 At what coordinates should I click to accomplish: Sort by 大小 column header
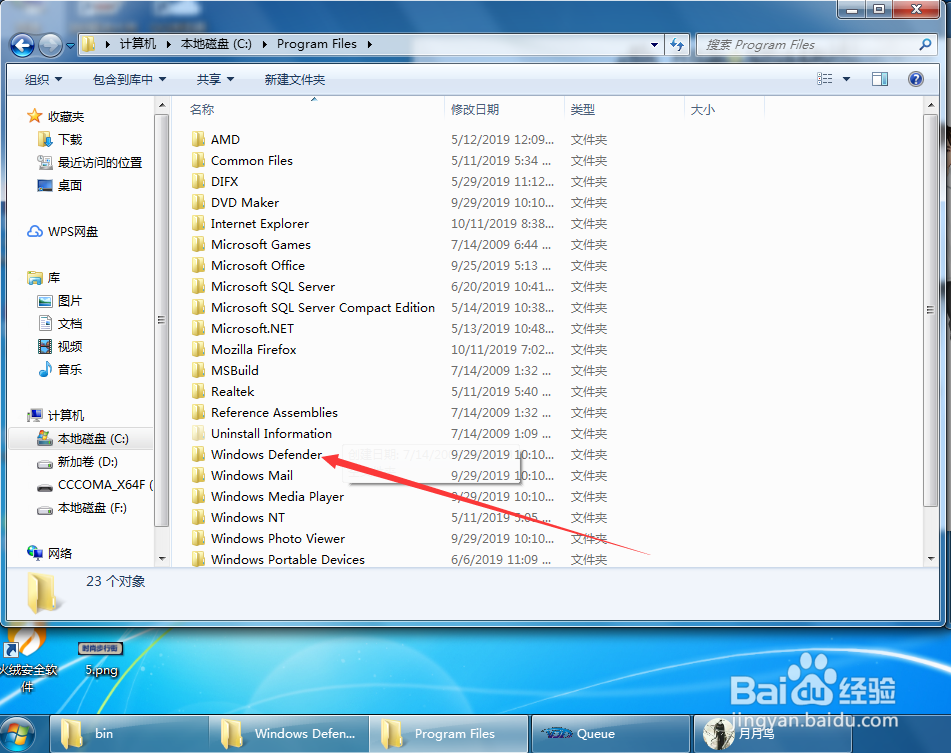pos(703,110)
